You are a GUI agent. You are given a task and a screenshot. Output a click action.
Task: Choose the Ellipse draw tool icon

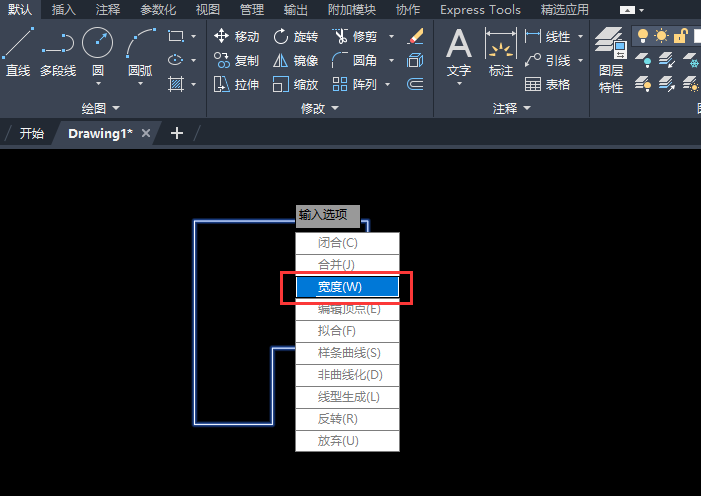click(x=176, y=60)
